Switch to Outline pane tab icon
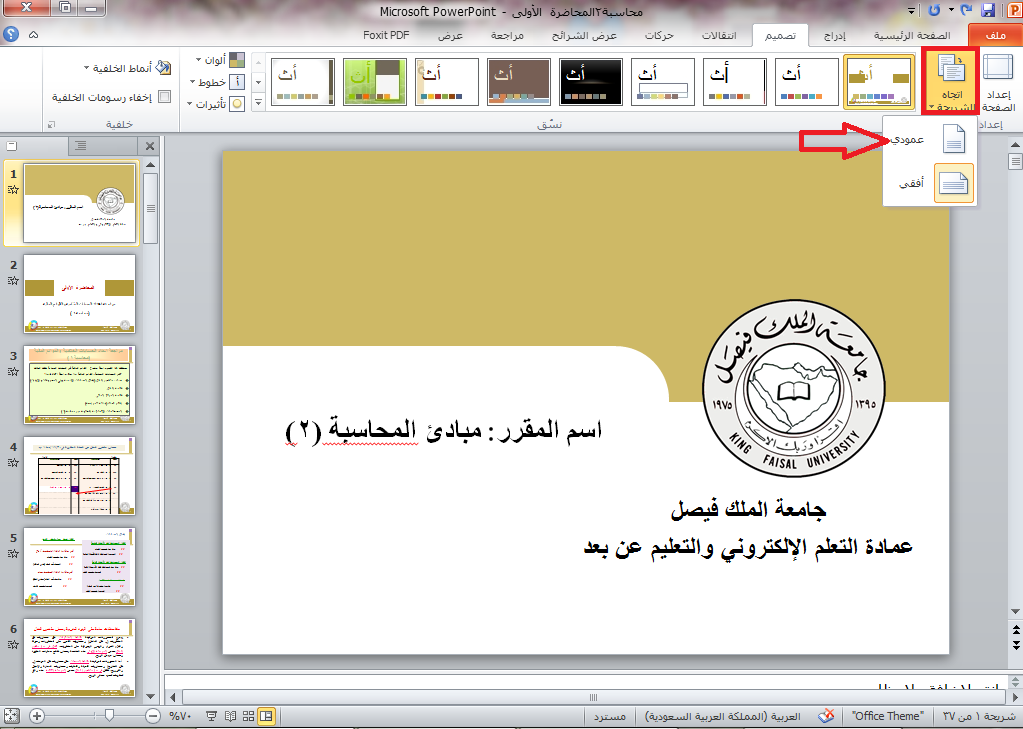Screen dimensions: 1023x729 coord(81,146)
